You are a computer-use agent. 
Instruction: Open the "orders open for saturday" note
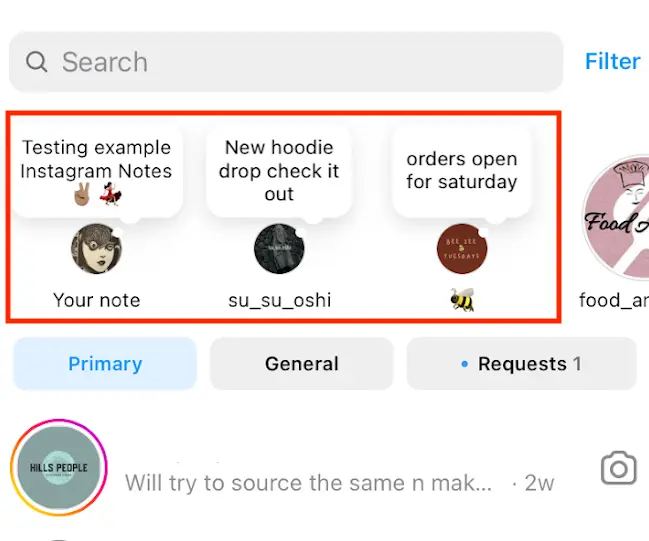point(462,170)
